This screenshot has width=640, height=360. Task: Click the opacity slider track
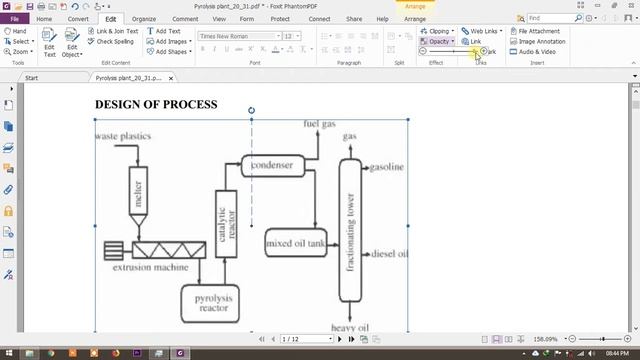coord(453,51)
